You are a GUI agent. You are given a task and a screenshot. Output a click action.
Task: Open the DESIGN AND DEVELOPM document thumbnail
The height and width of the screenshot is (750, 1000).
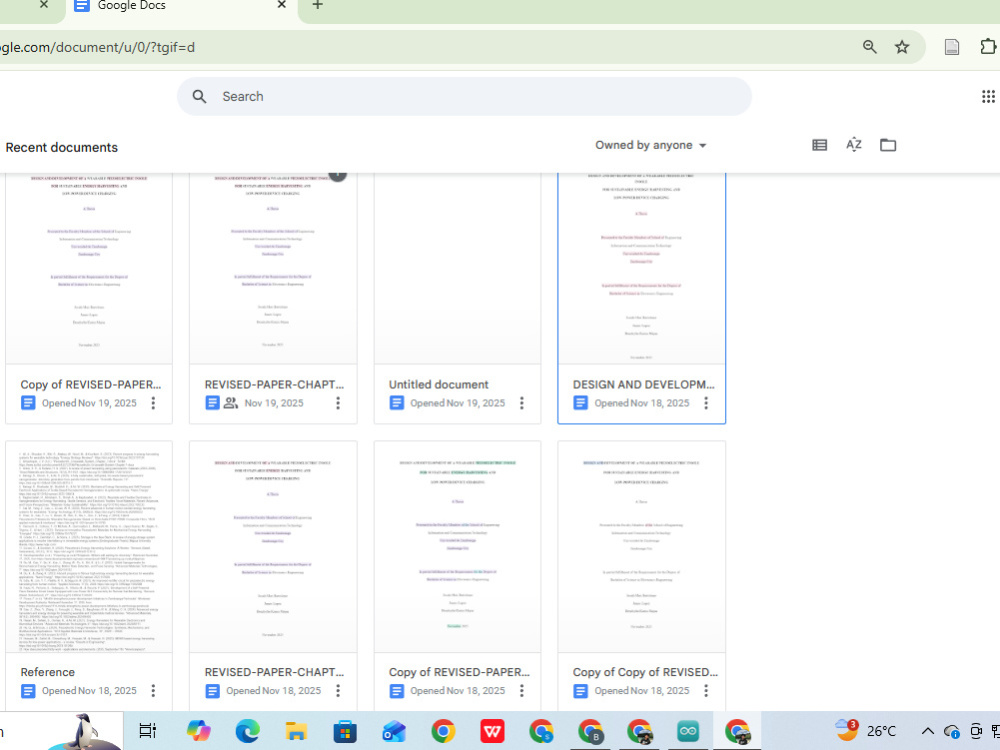click(642, 268)
